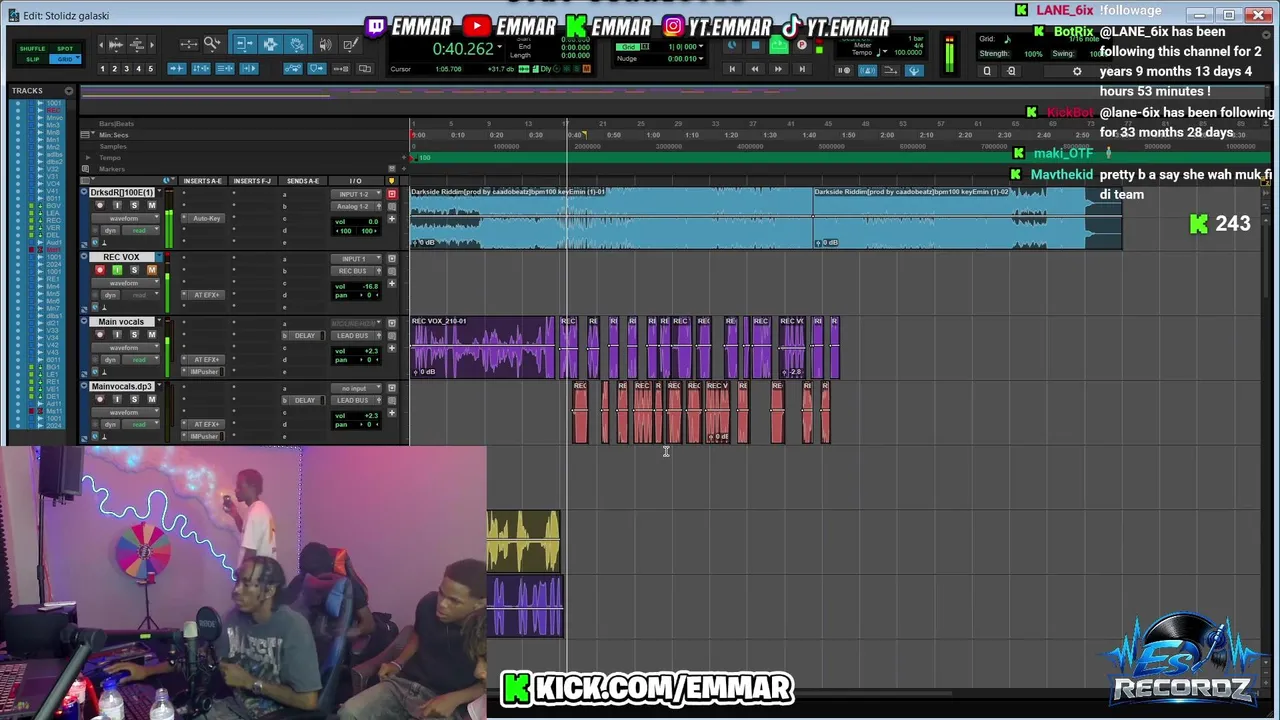Select zoom preset 1
This screenshot has height=720, width=1280.
(102, 69)
